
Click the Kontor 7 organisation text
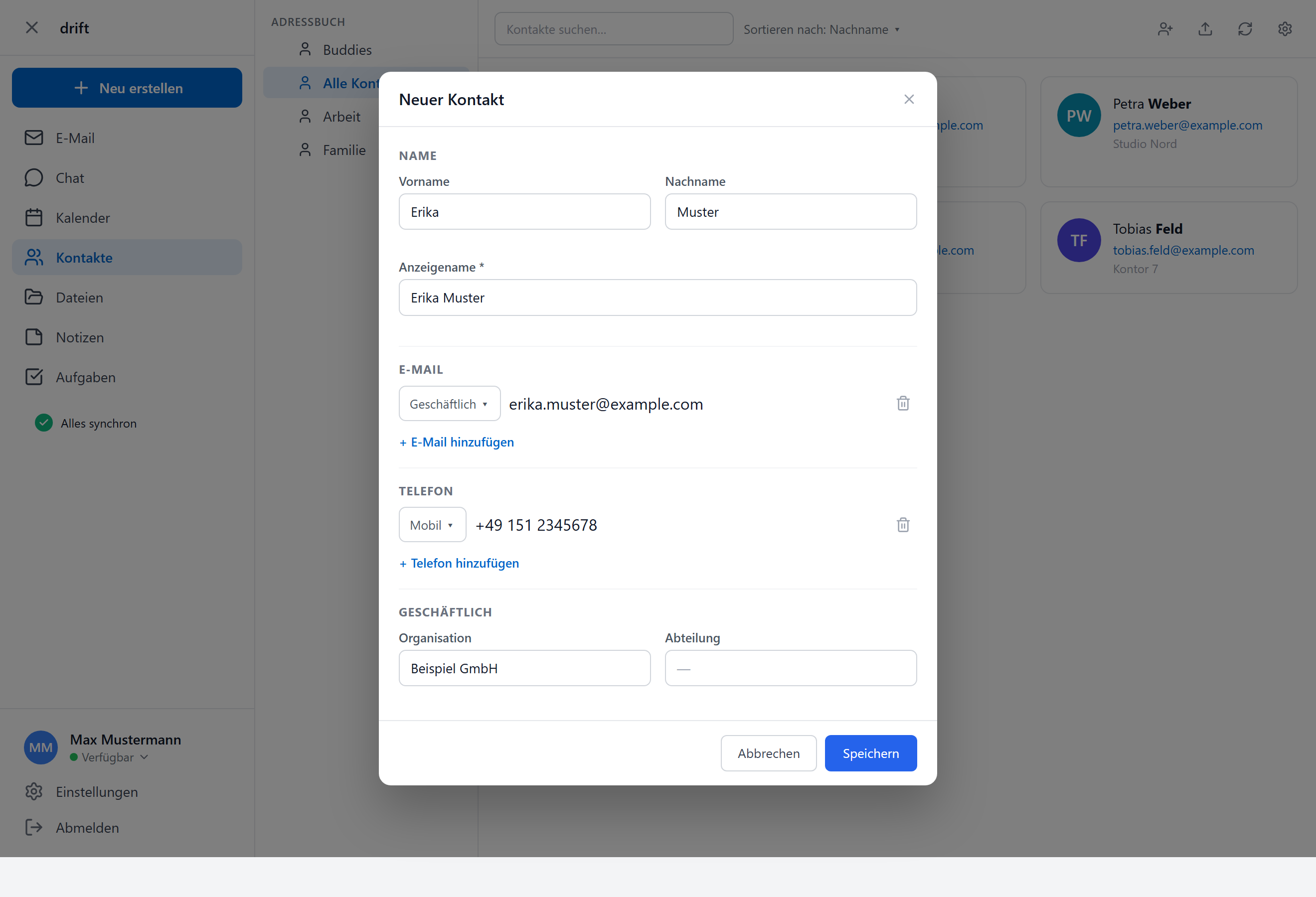tap(1136, 269)
